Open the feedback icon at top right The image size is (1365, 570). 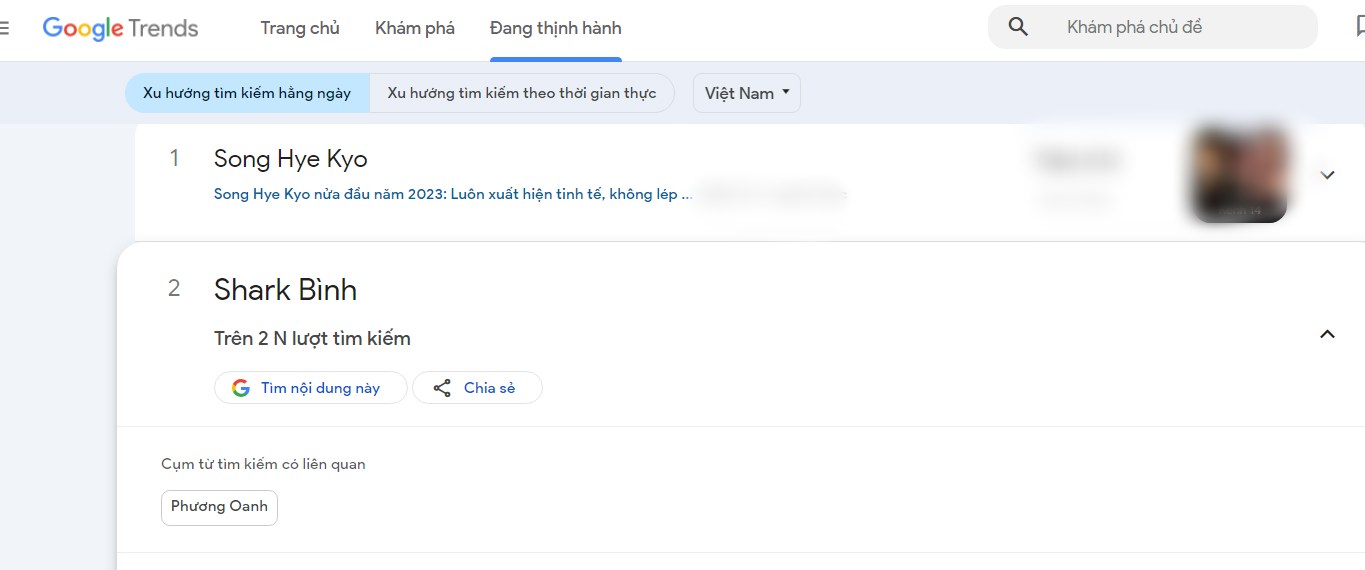1359,27
